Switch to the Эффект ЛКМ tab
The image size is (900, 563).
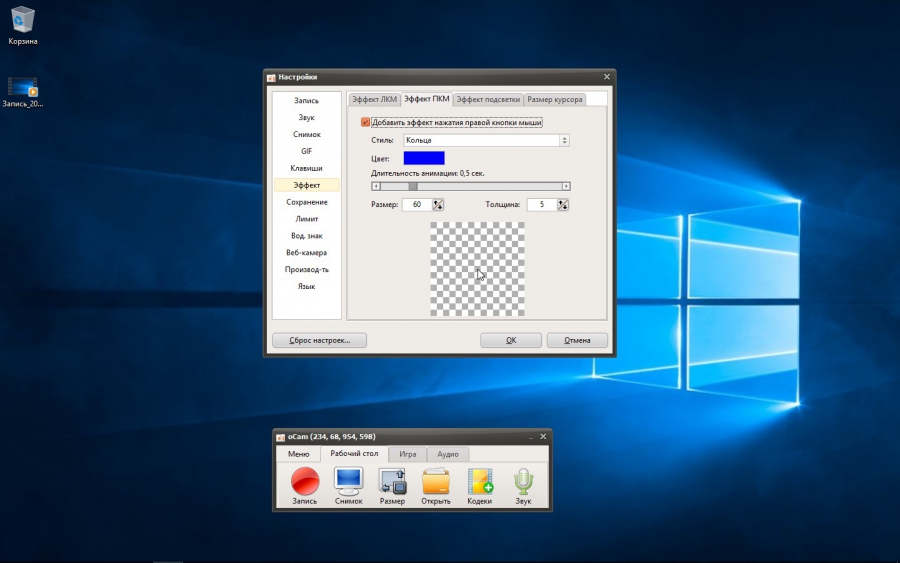point(374,100)
